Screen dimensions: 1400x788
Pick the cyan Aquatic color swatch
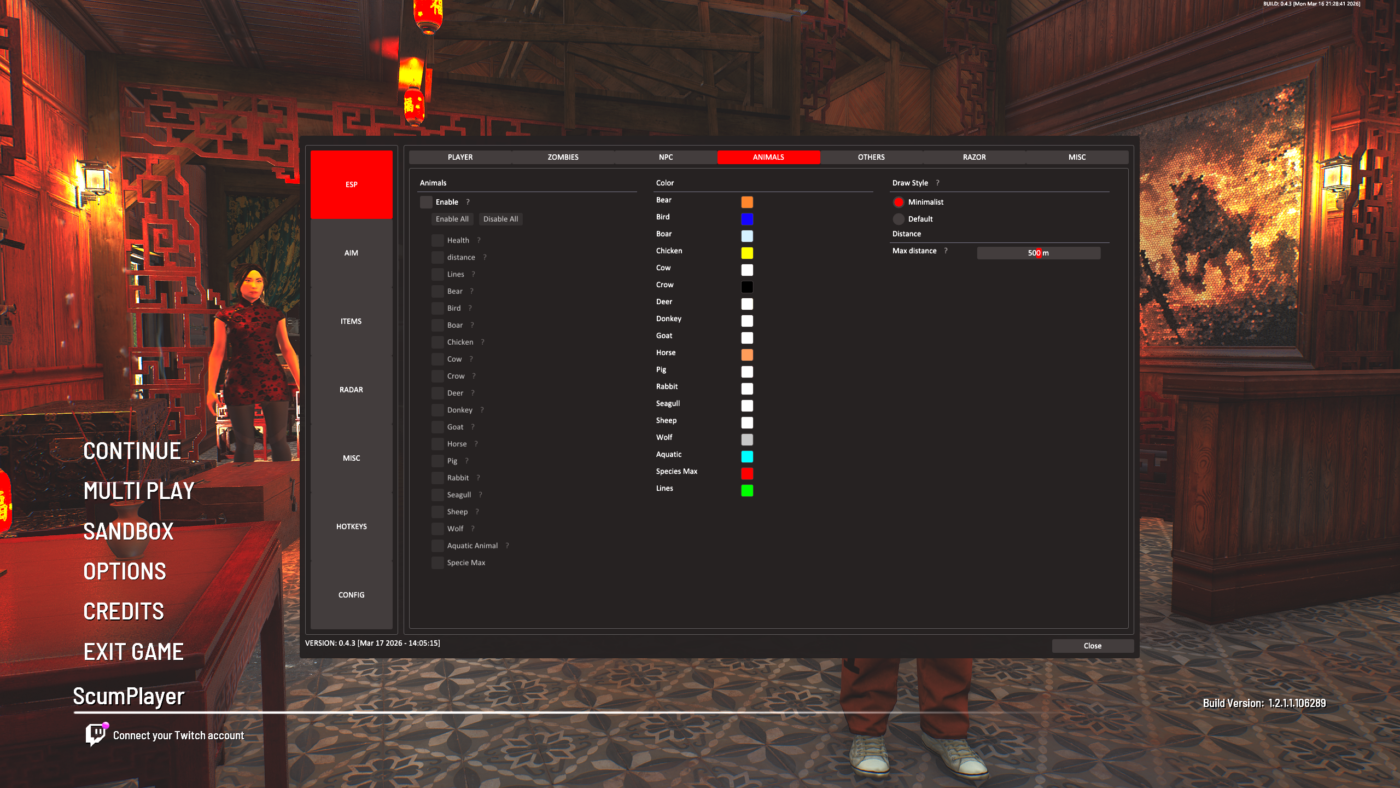(x=747, y=456)
